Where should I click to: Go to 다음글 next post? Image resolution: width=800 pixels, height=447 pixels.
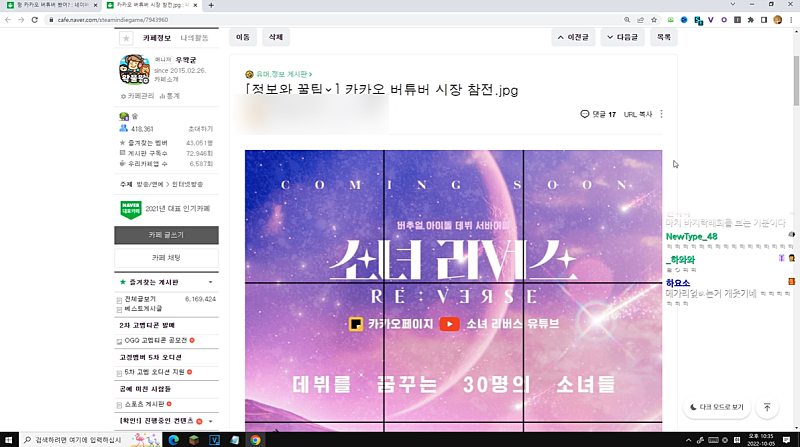click(622, 37)
